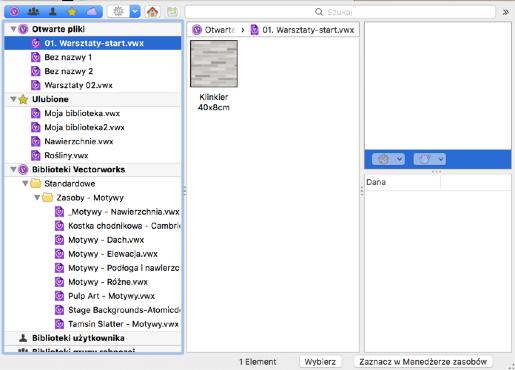This screenshot has width=515, height=370.
Task: Open the gear menu dropdown arrow
Action: pyautogui.click(x=135, y=12)
